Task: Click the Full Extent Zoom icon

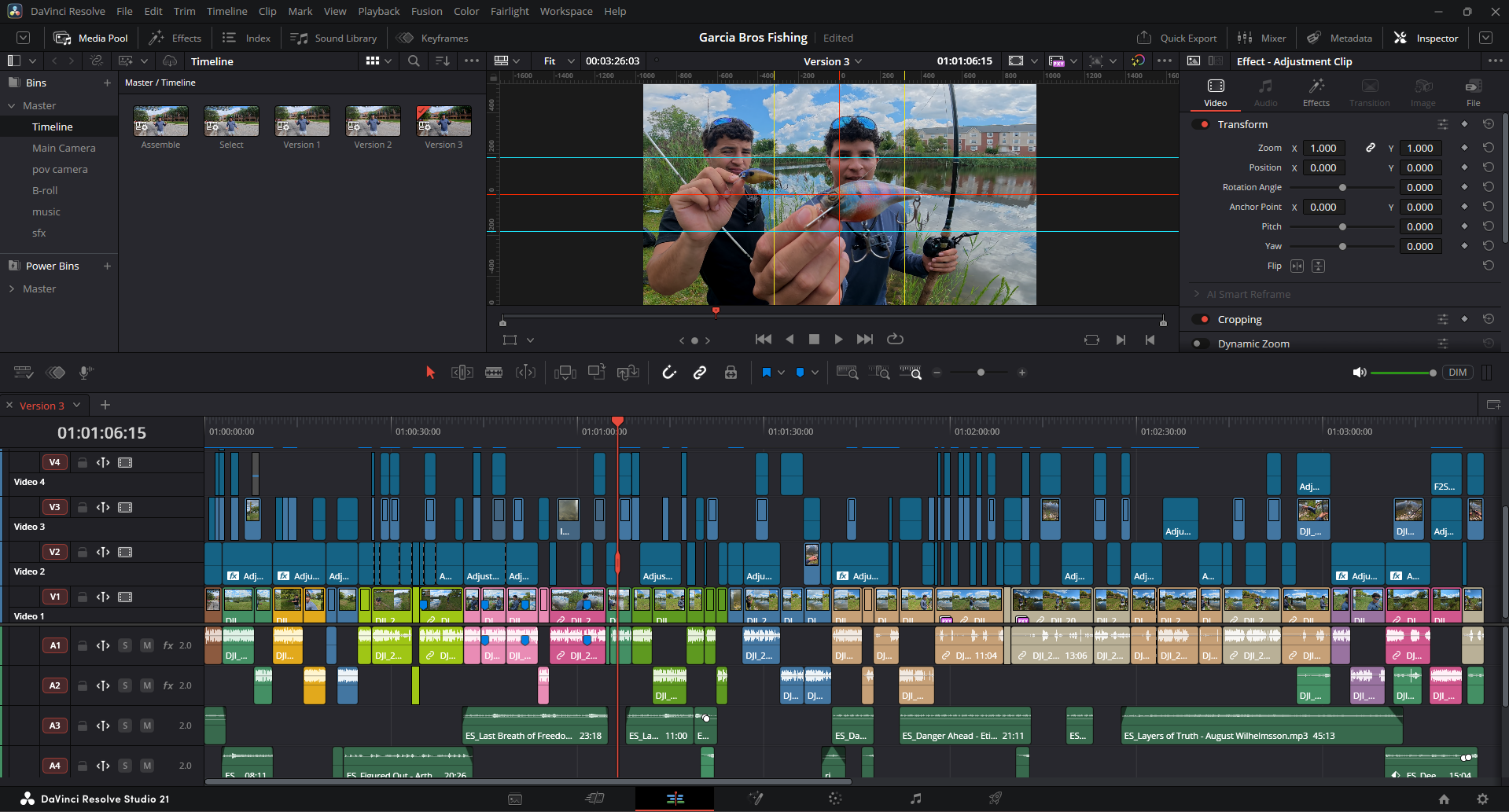Action: pos(848,373)
